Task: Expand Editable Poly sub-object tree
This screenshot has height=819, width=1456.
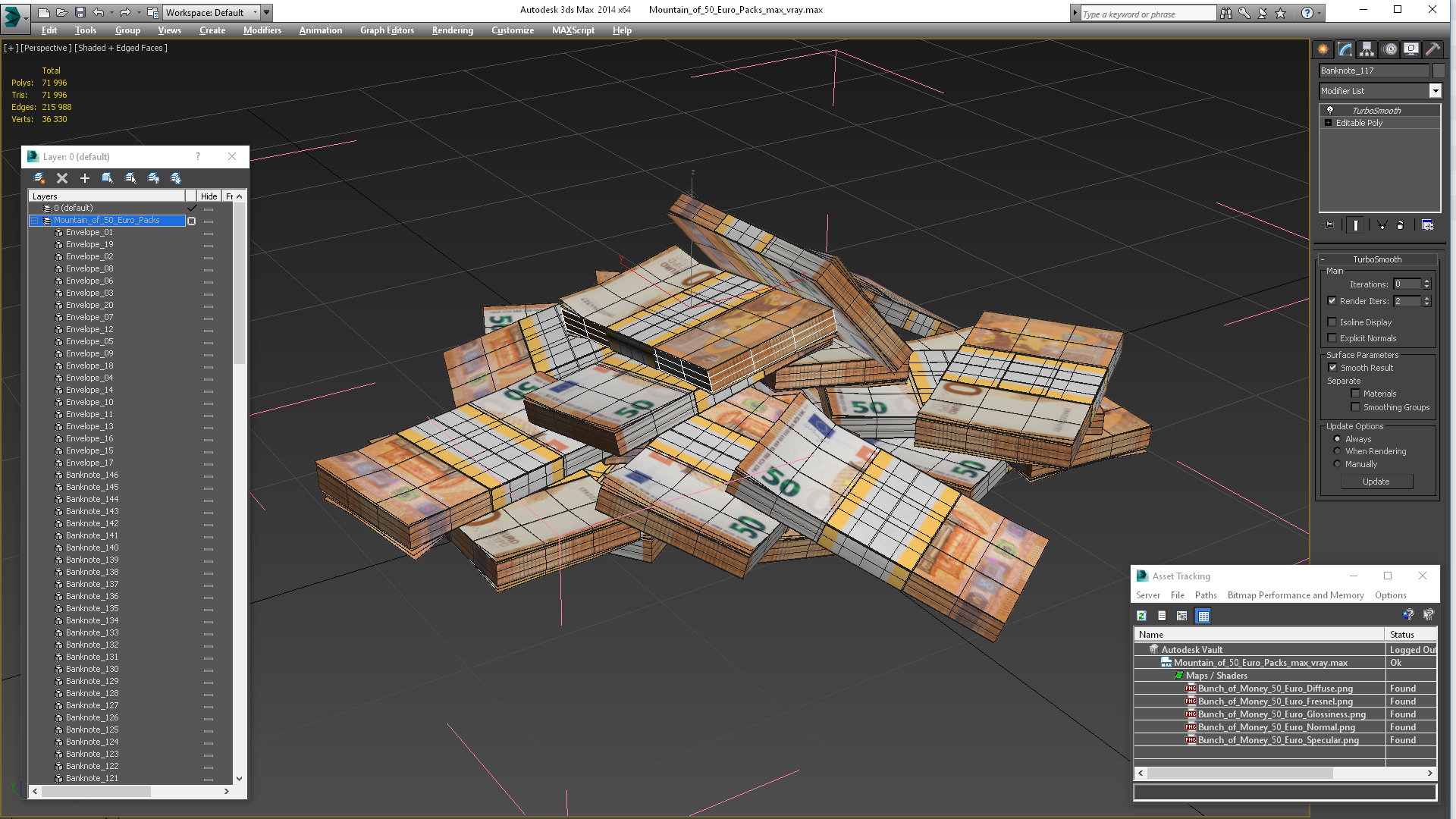Action: tap(1328, 123)
